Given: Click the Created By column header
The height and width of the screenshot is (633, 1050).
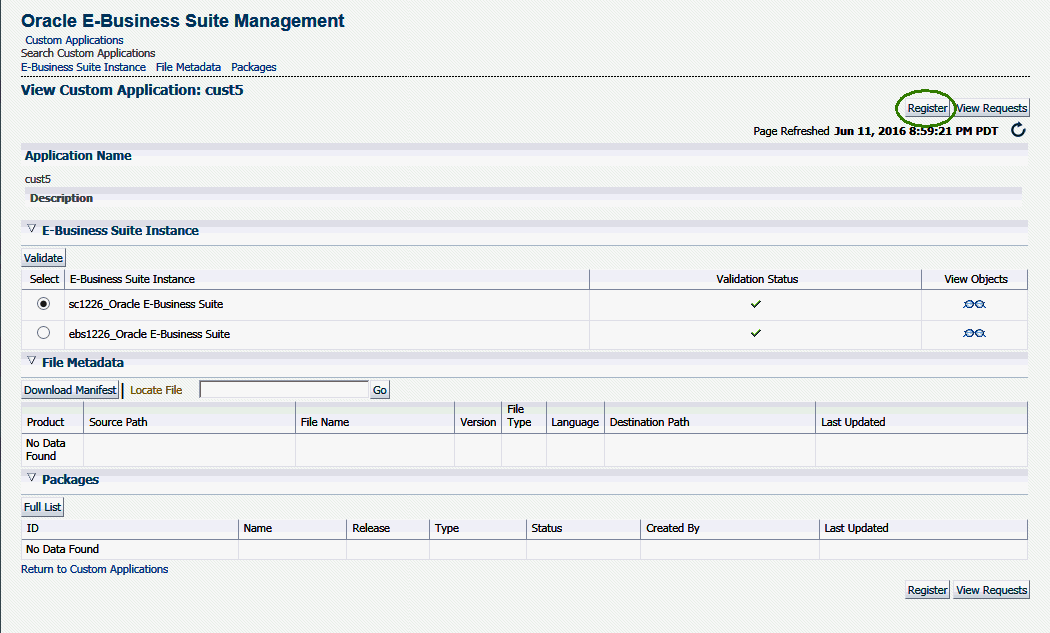Looking at the screenshot, I should point(672,528).
